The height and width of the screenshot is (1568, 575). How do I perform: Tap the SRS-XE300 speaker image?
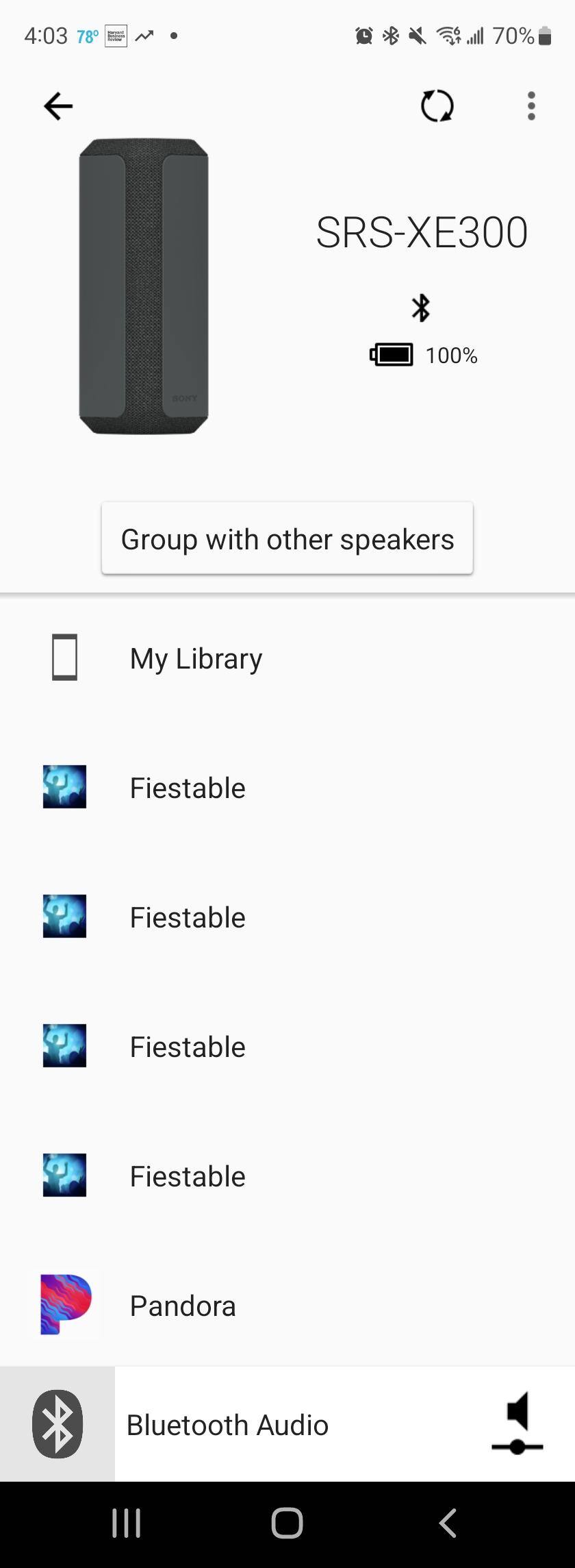click(x=144, y=286)
